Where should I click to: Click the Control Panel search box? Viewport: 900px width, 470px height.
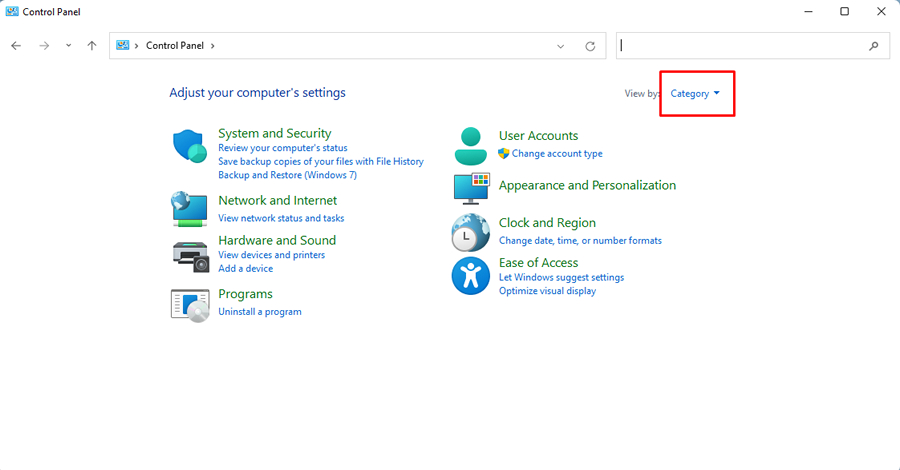click(x=740, y=46)
